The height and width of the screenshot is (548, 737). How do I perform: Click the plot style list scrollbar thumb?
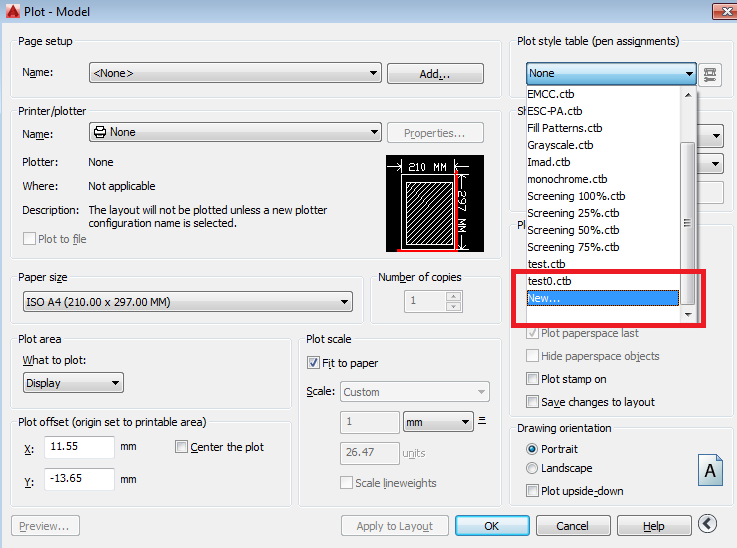pos(688,223)
